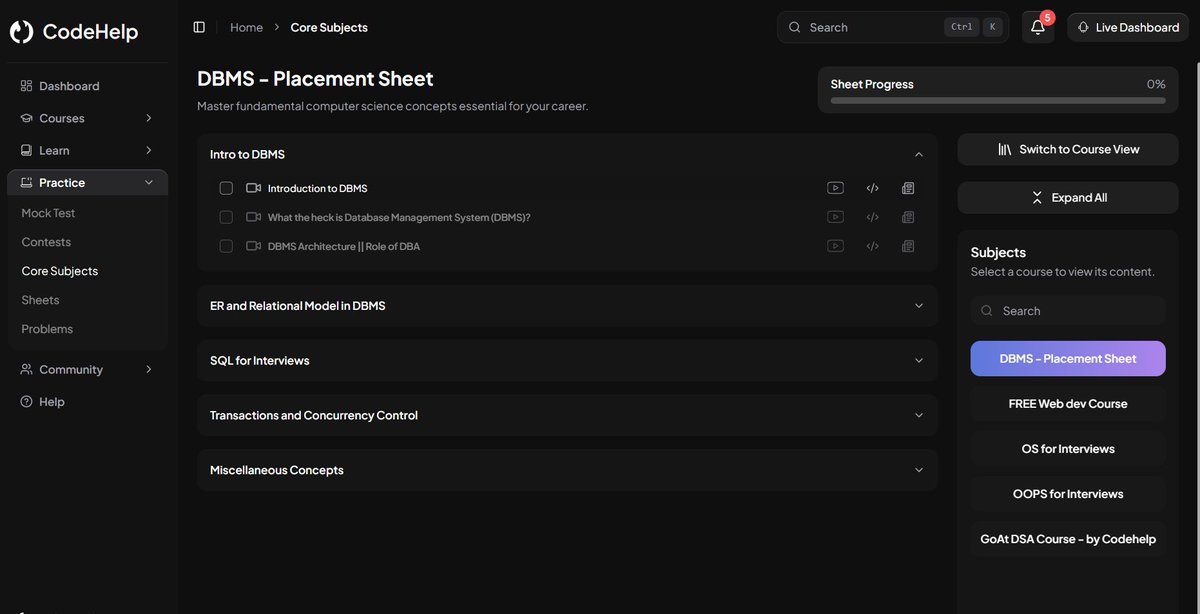This screenshot has height=614, width=1200.
Task: Click the Expand All button
Action: [x=1068, y=197]
